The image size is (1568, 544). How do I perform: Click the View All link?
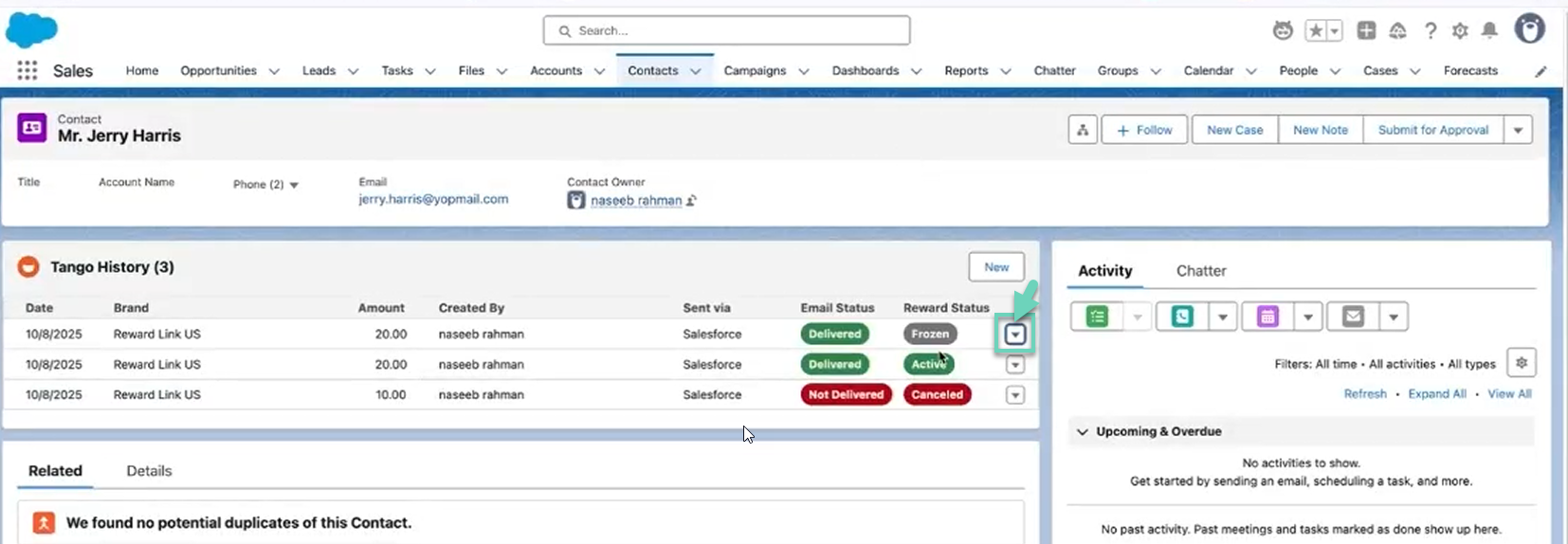[x=1509, y=394]
